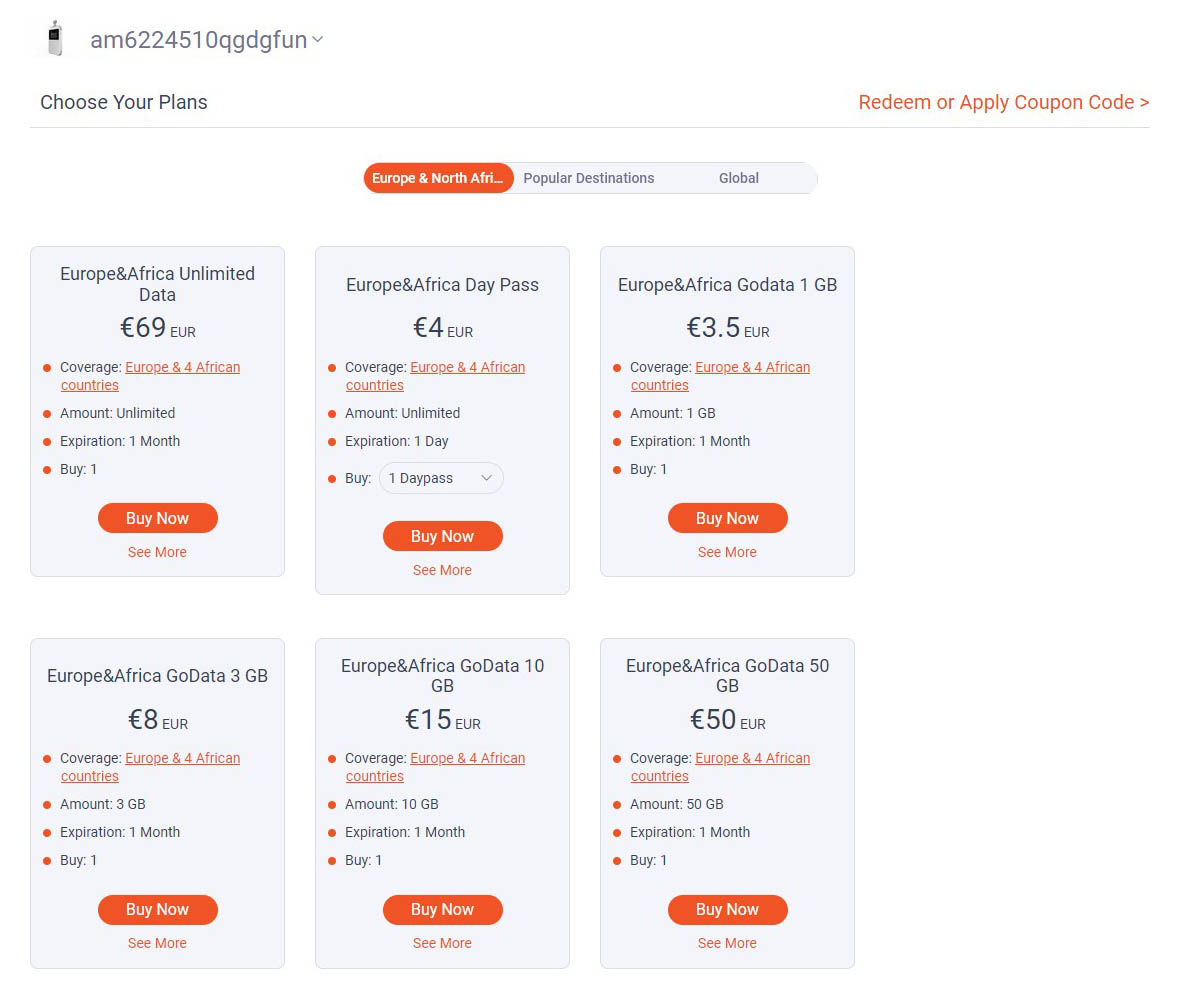The height and width of the screenshot is (990, 1180).
Task: Buy the GoData 50 GB plan
Action: point(728,910)
